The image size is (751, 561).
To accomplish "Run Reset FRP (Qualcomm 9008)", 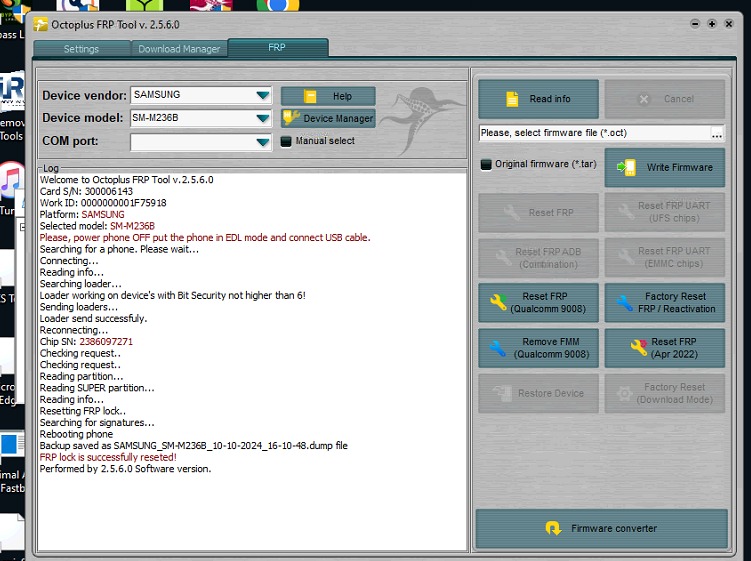I will [538, 303].
